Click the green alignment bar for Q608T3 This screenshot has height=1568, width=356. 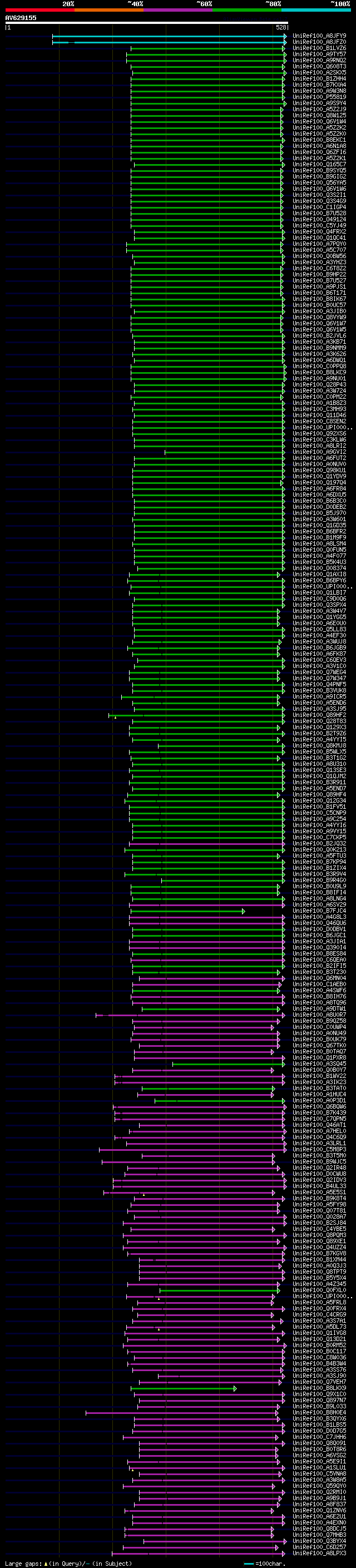207,67
